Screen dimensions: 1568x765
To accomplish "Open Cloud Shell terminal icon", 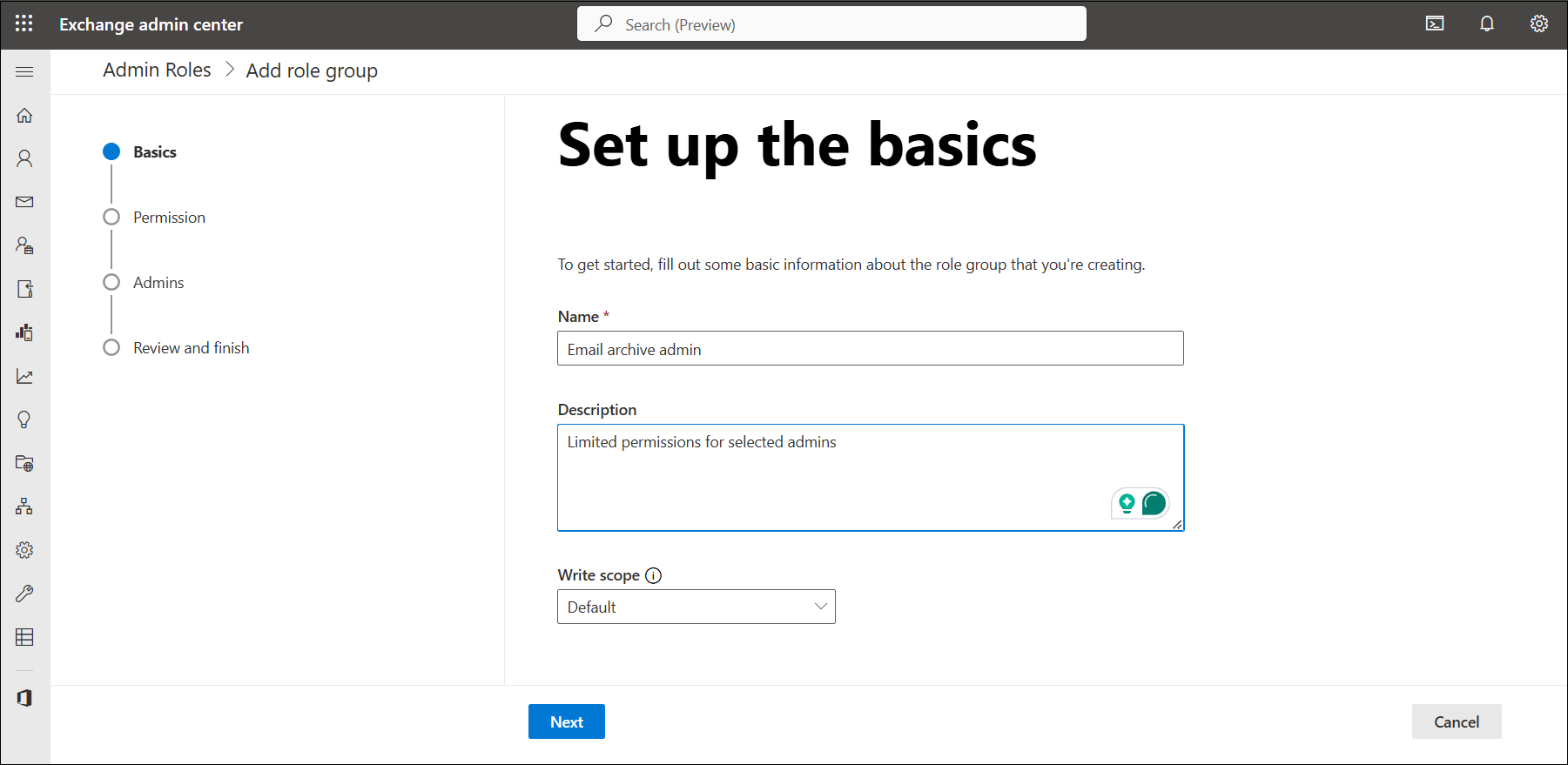I will pos(1435,23).
